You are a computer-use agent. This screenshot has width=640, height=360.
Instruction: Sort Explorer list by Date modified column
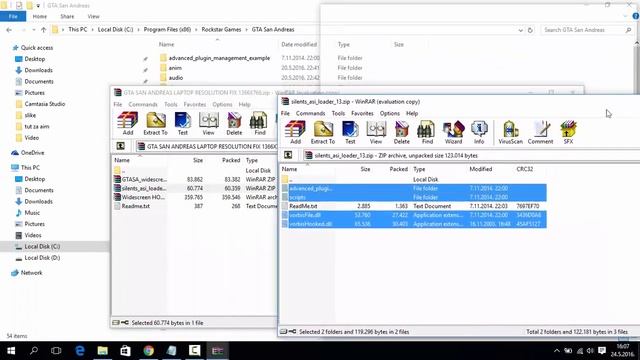(299, 44)
